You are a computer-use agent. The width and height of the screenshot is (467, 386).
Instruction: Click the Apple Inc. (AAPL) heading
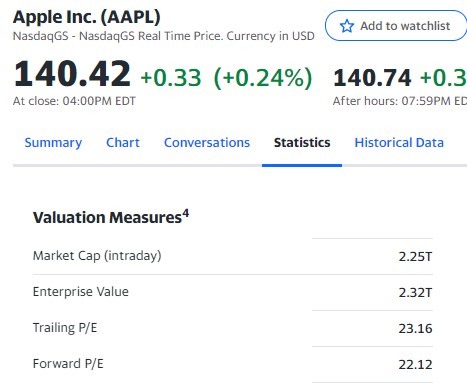(x=87, y=17)
